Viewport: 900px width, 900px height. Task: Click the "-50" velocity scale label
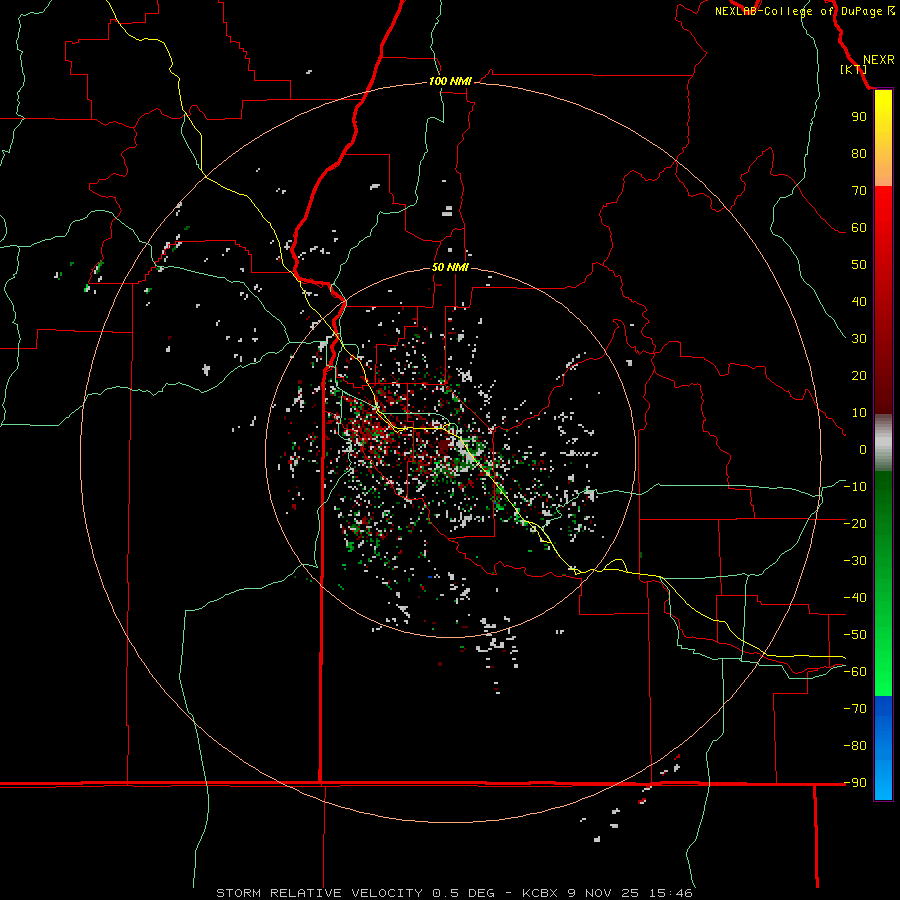(855, 635)
